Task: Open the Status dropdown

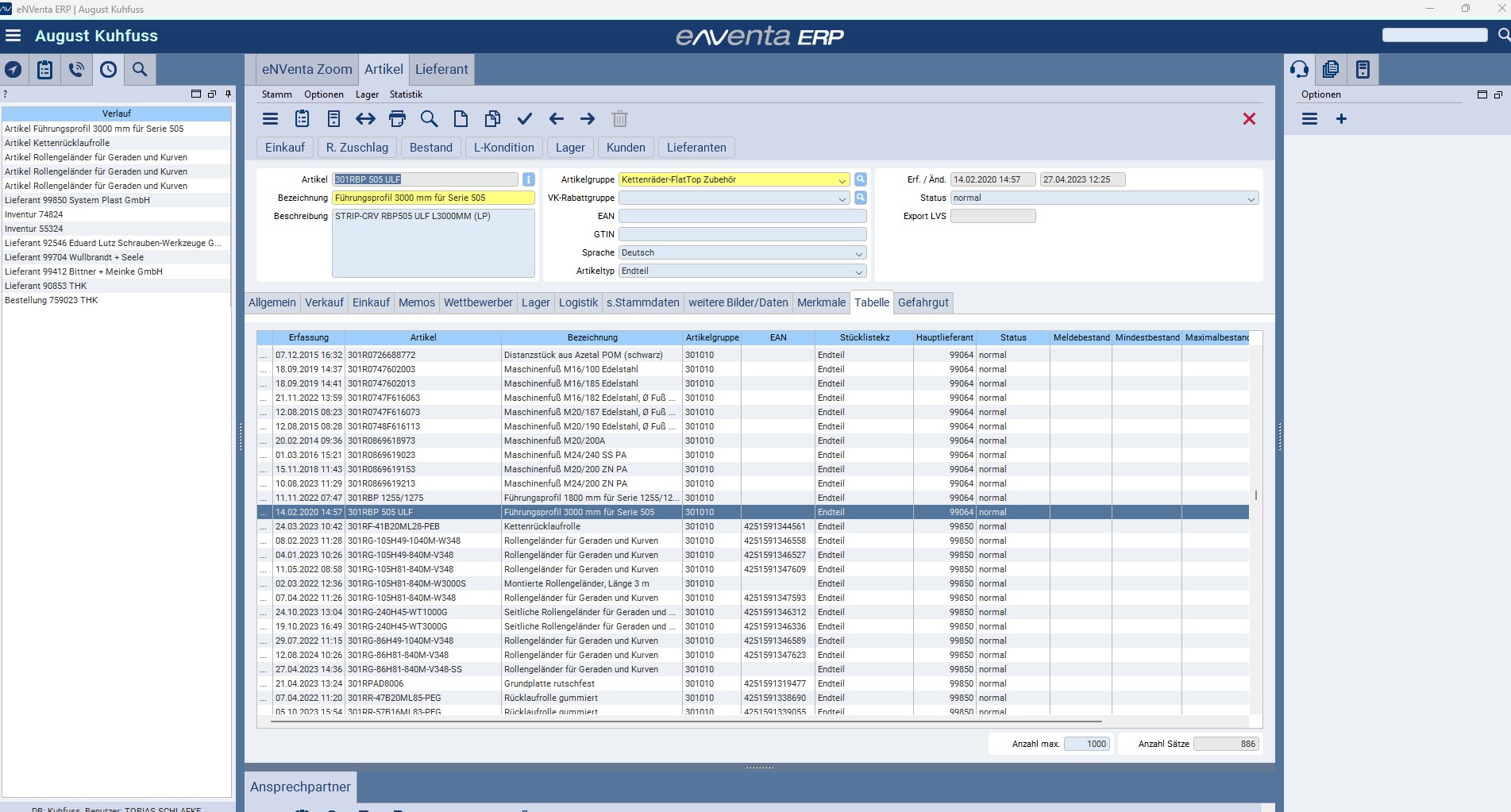Action: pyautogui.click(x=1251, y=198)
